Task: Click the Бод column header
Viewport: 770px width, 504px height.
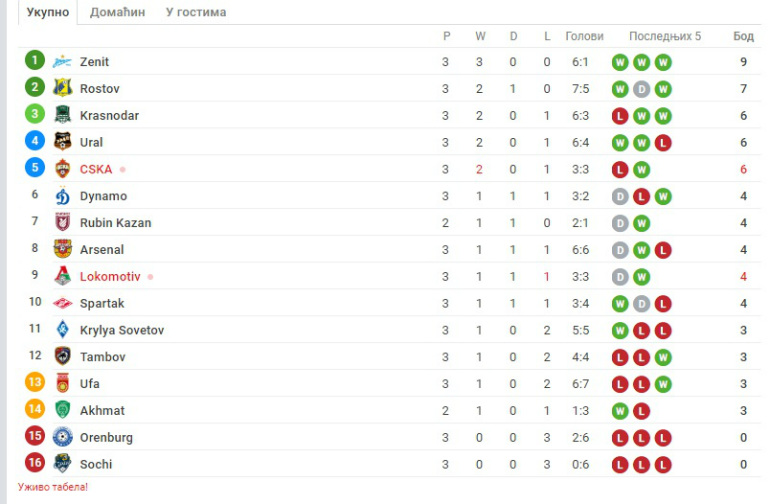Action: (743, 36)
